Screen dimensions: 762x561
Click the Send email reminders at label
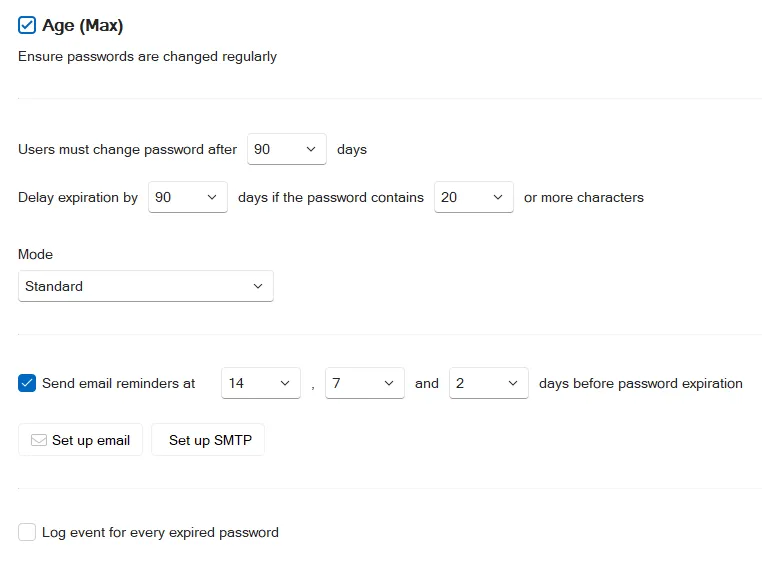tap(119, 384)
